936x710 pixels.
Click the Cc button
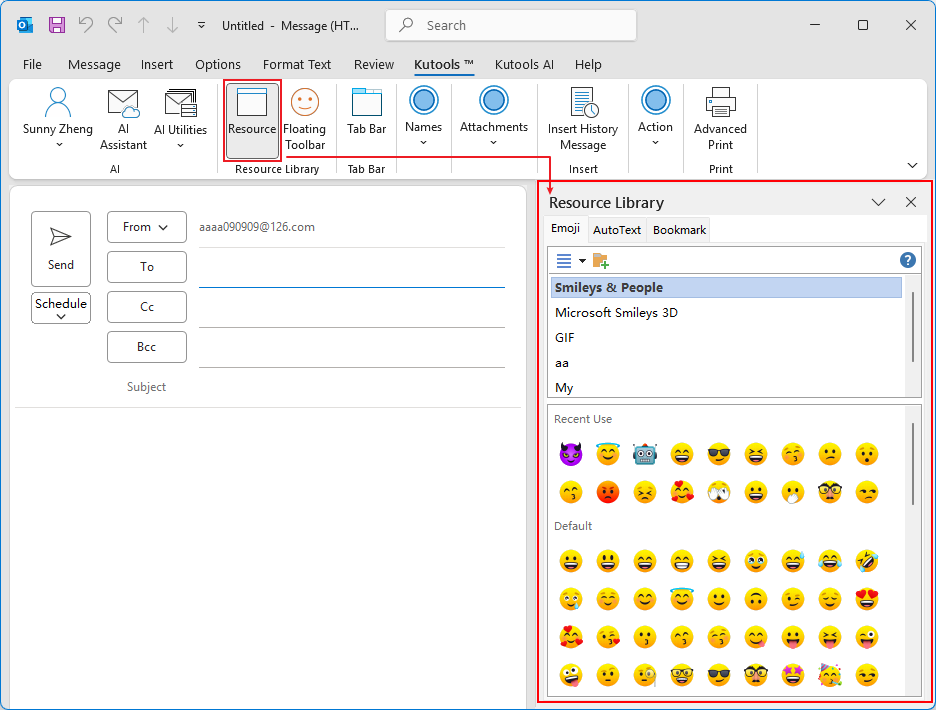coord(147,307)
